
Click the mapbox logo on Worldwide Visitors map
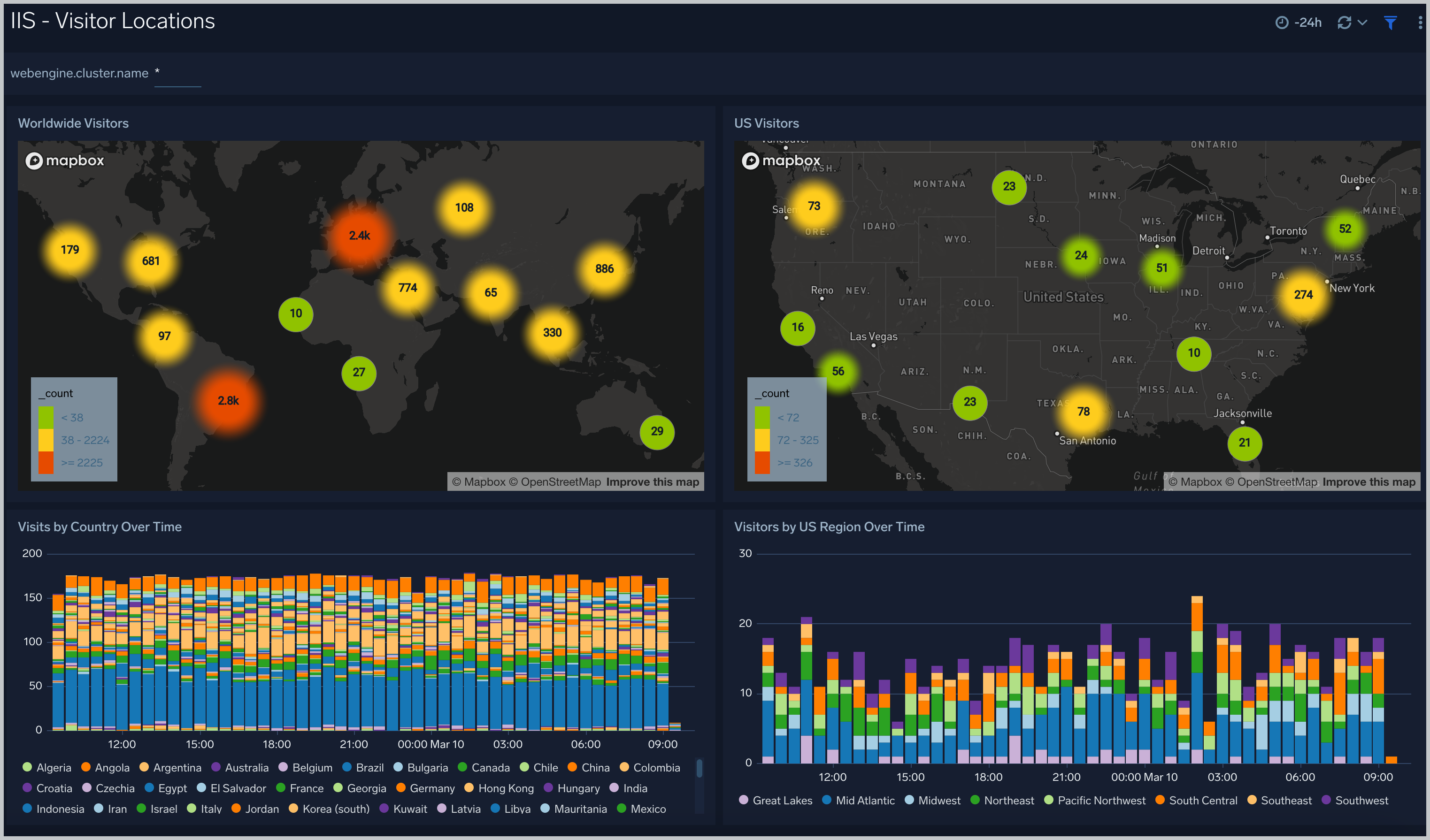[65, 160]
